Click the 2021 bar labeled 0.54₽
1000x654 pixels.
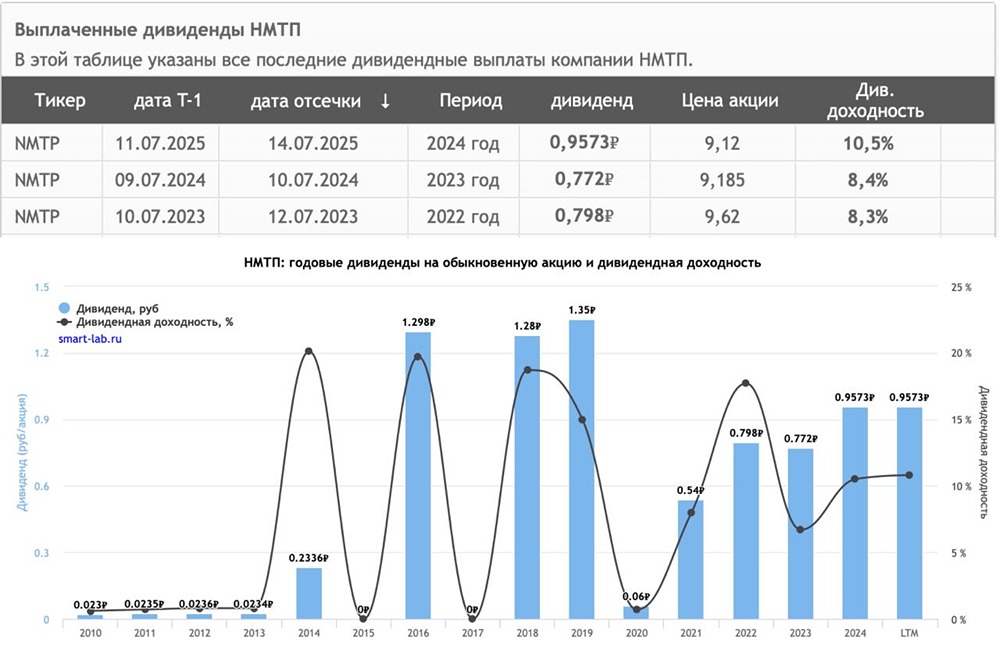(x=691, y=560)
